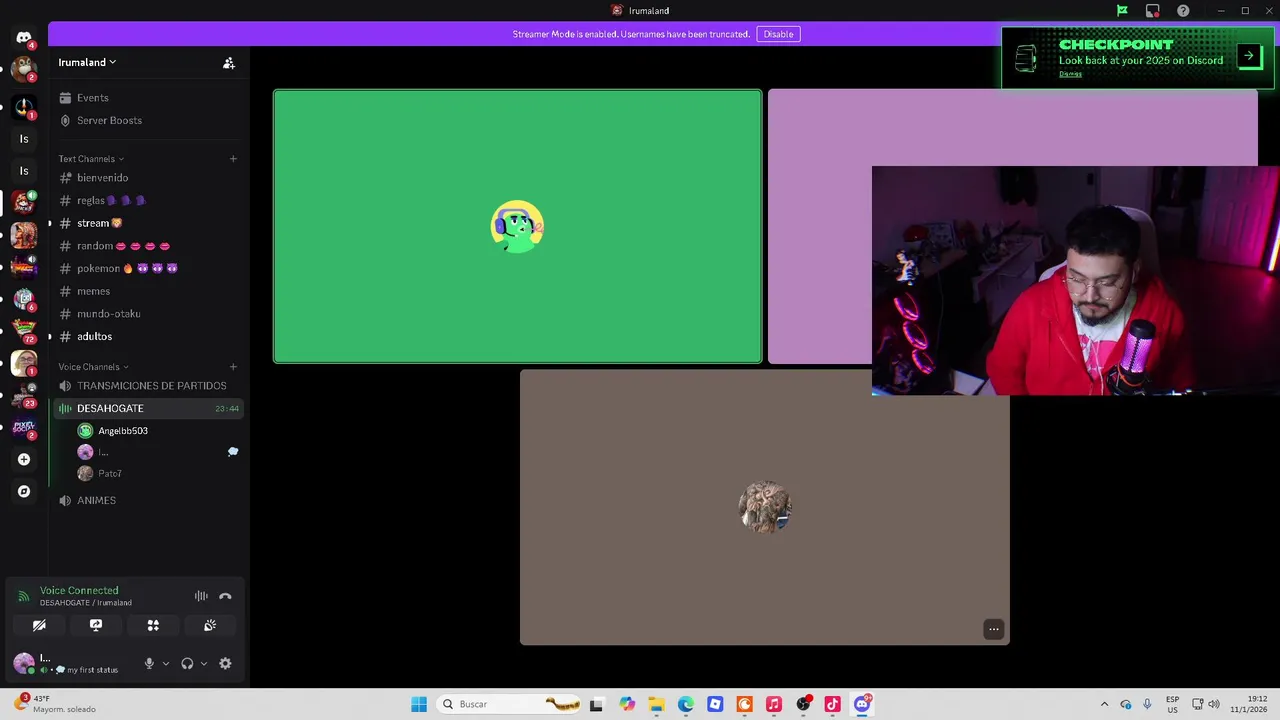This screenshot has width=1280, height=720.
Task: Open the inbox icon in title bar
Action: [1153, 11]
